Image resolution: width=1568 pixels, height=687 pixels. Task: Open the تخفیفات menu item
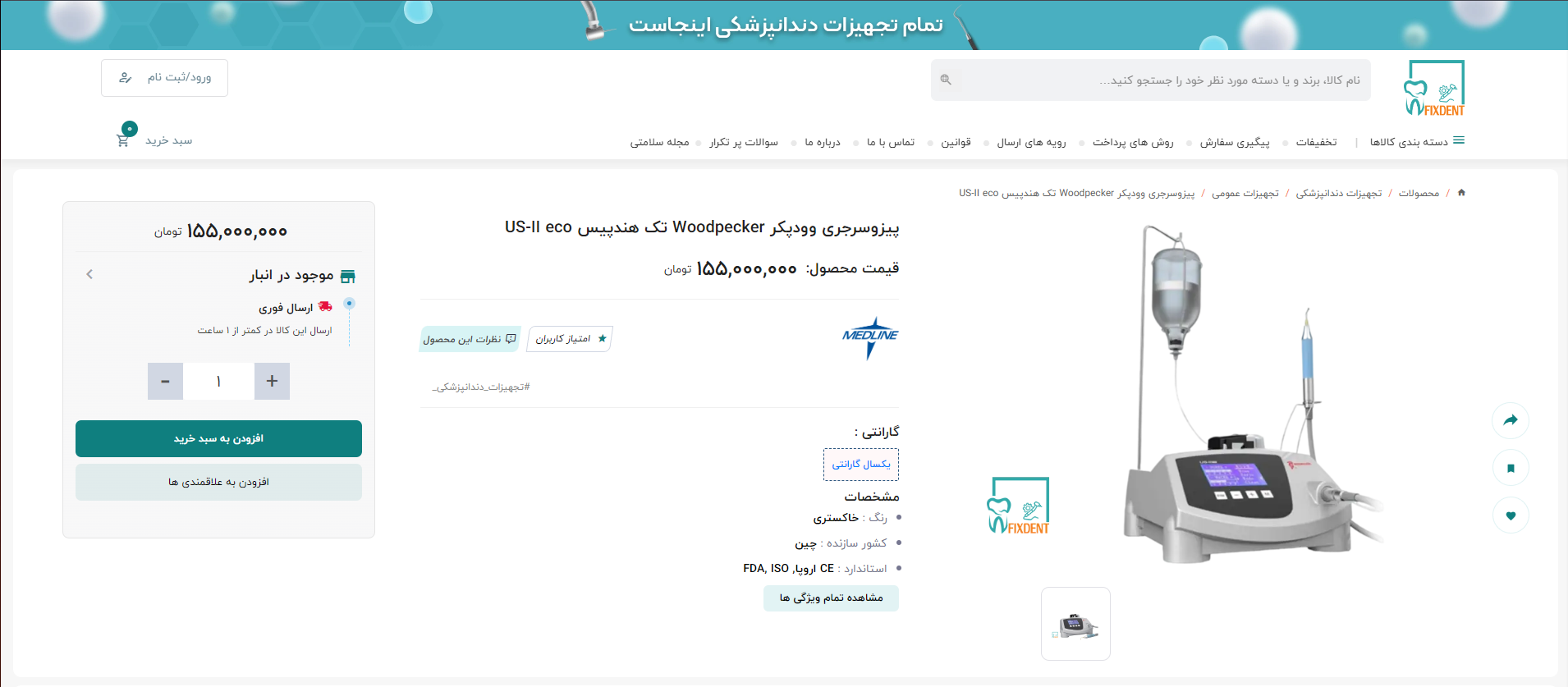click(x=1316, y=142)
